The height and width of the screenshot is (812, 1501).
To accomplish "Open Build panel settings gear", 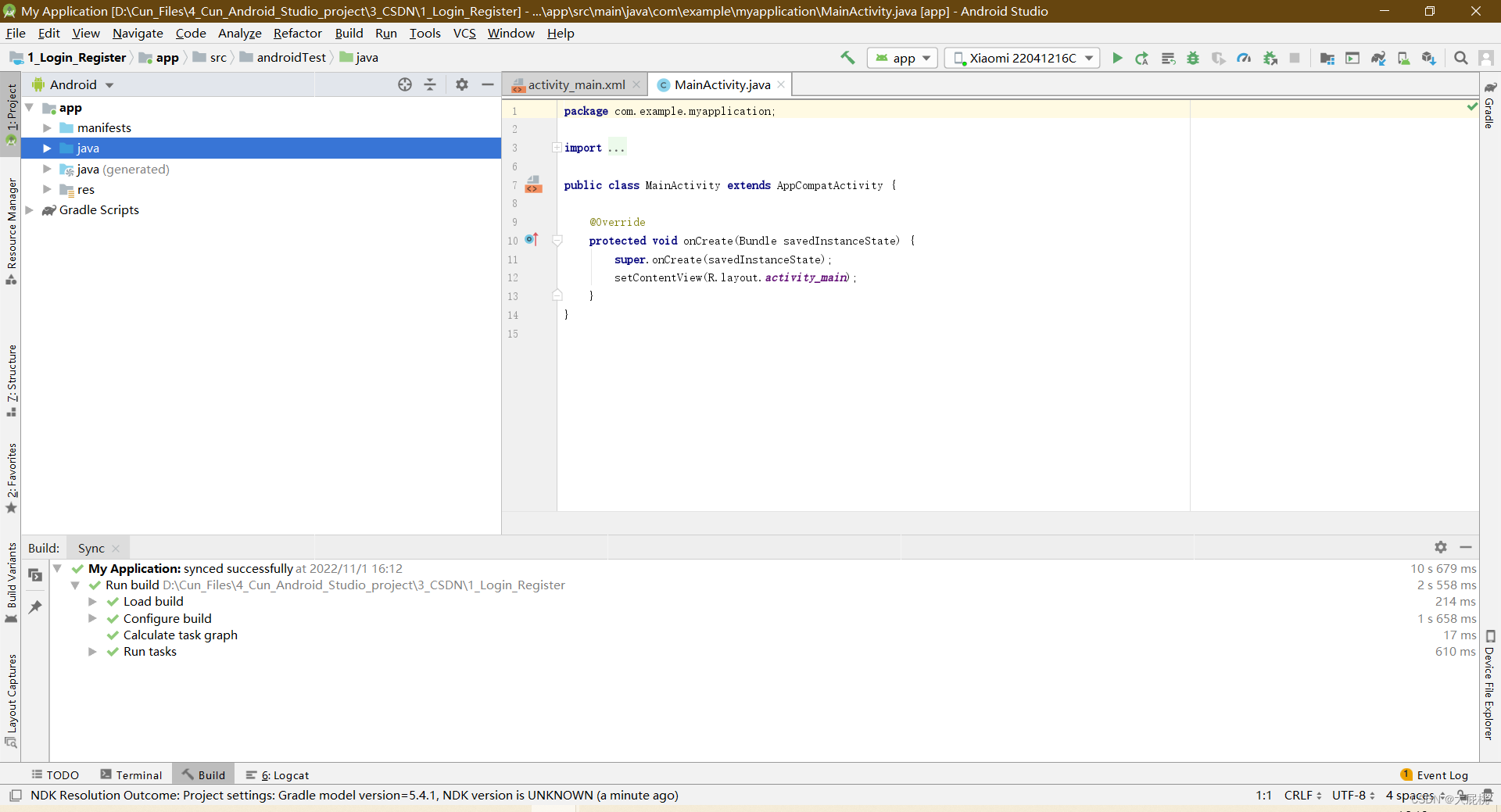I will click(x=1441, y=547).
